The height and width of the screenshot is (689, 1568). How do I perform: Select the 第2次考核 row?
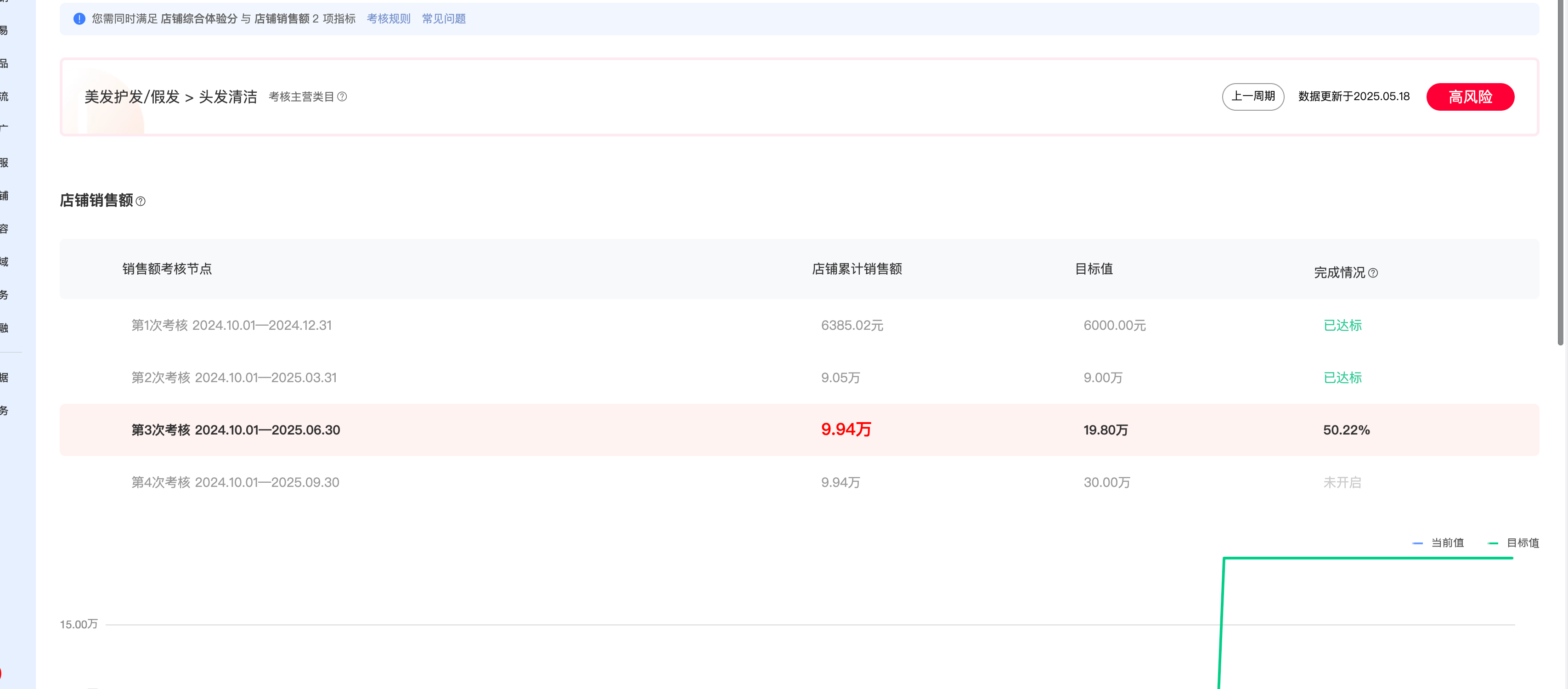(234, 378)
